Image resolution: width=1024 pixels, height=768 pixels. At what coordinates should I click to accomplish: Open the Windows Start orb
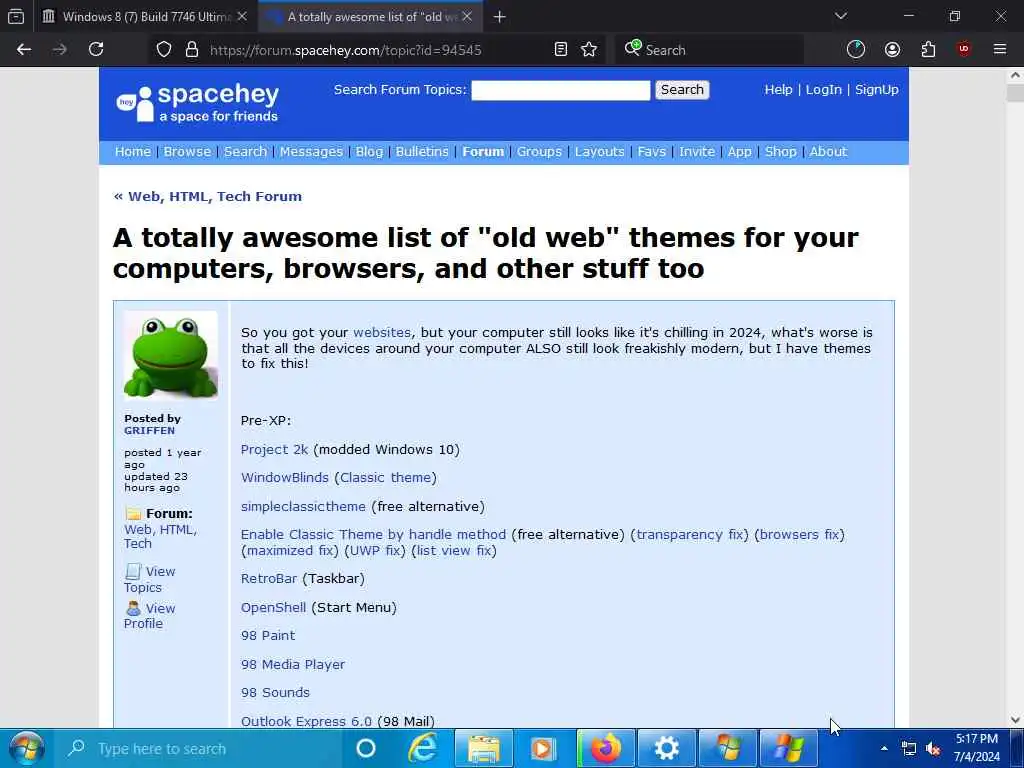point(26,748)
